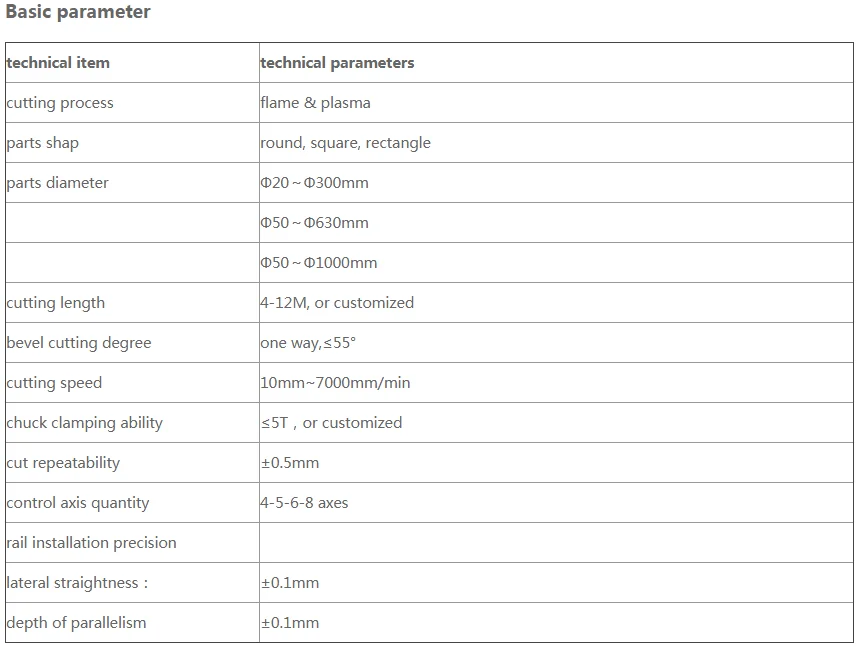Click the 'depth of parallelism' label
857x647 pixels.
76,623
